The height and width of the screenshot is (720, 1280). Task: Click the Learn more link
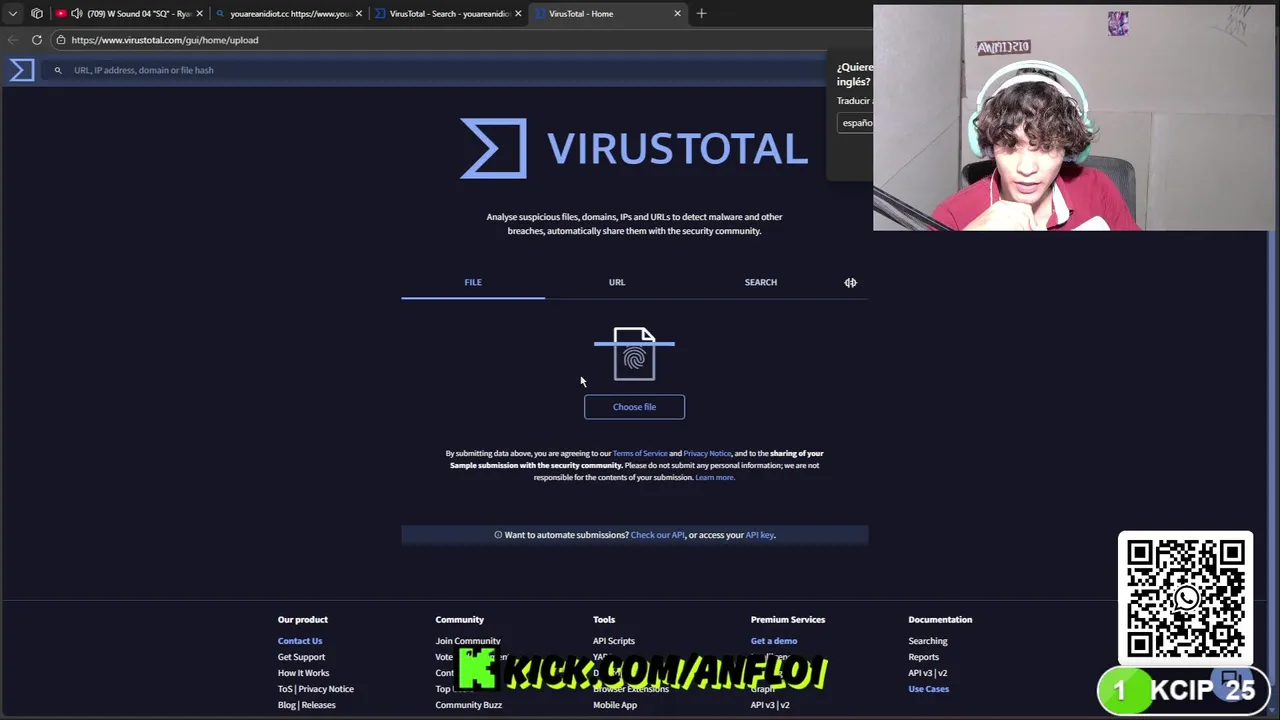point(715,478)
